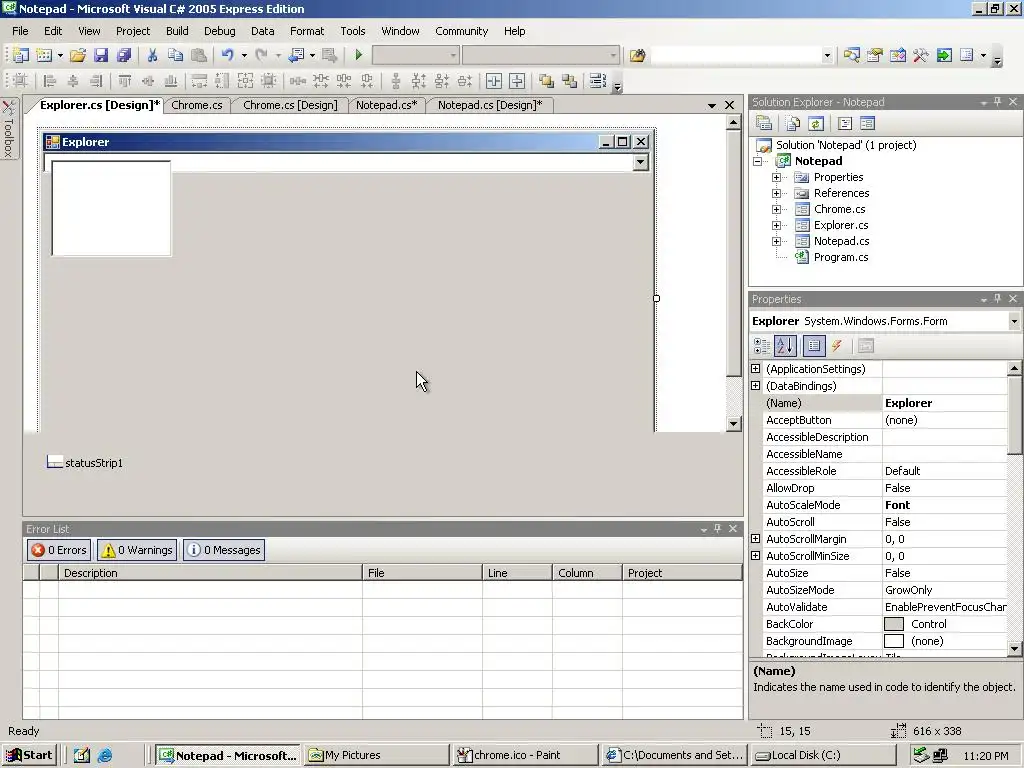Open the active documents list dropdown
Image resolution: width=1024 pixels, height=768 pixels.
pos(712,105)
